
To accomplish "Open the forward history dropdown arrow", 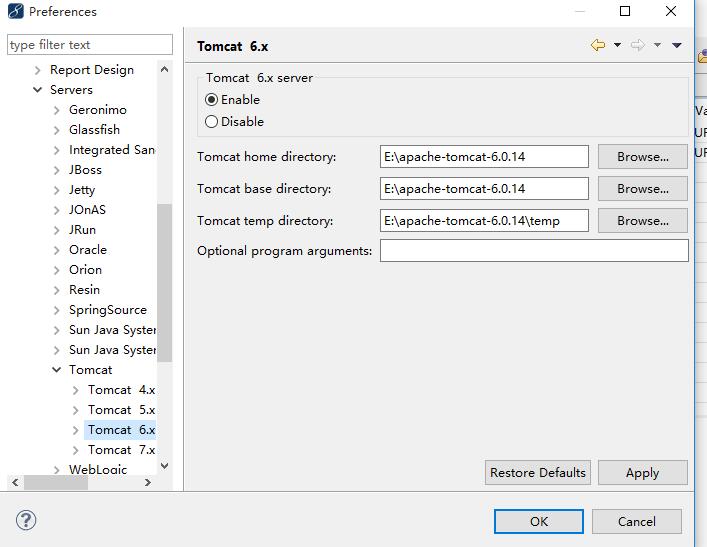I will (657, 45).
